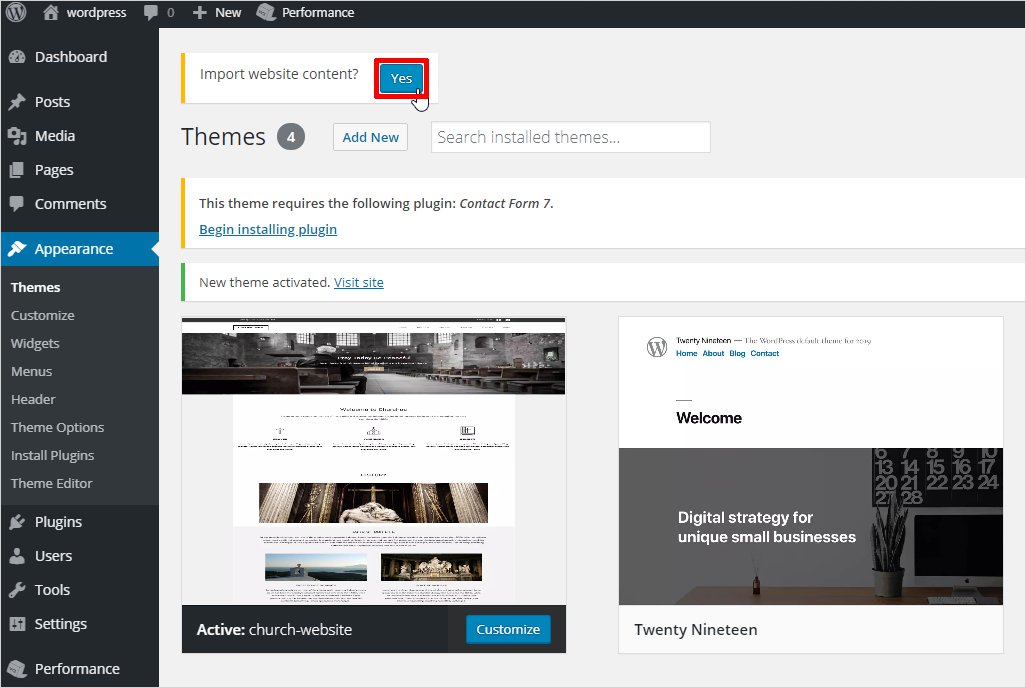
Task: Open Tools menu label
Action: click(x=52, y=590)
